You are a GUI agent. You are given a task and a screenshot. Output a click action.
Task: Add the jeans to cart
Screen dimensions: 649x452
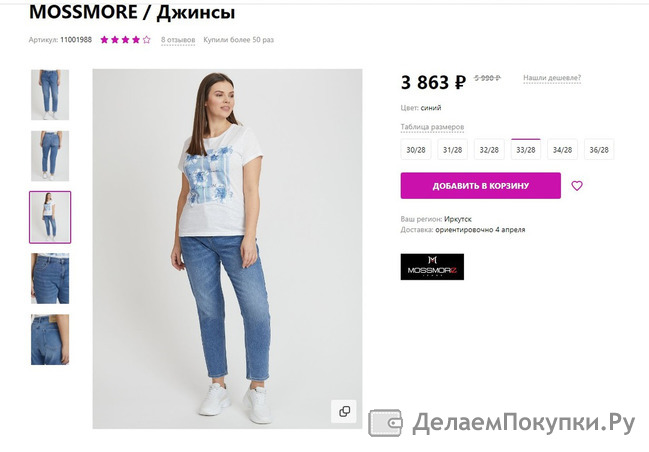pyautogui.click(x=481, y=186)
